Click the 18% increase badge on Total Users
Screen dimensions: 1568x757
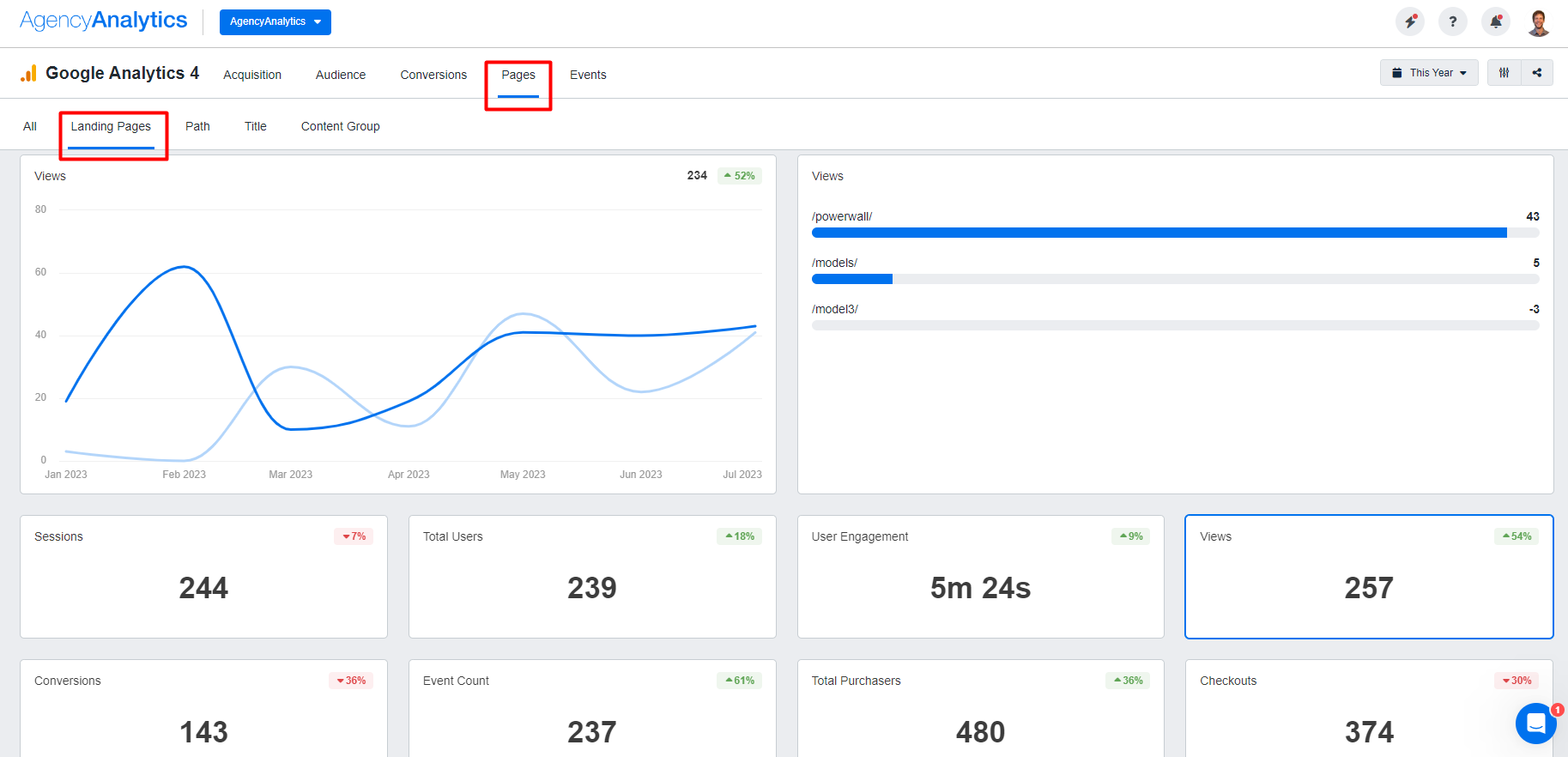pyautogui.click(x=739, y=536)
